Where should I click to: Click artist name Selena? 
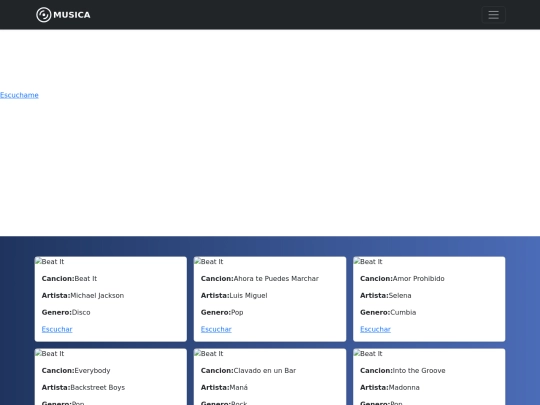(x=400, y=295)
